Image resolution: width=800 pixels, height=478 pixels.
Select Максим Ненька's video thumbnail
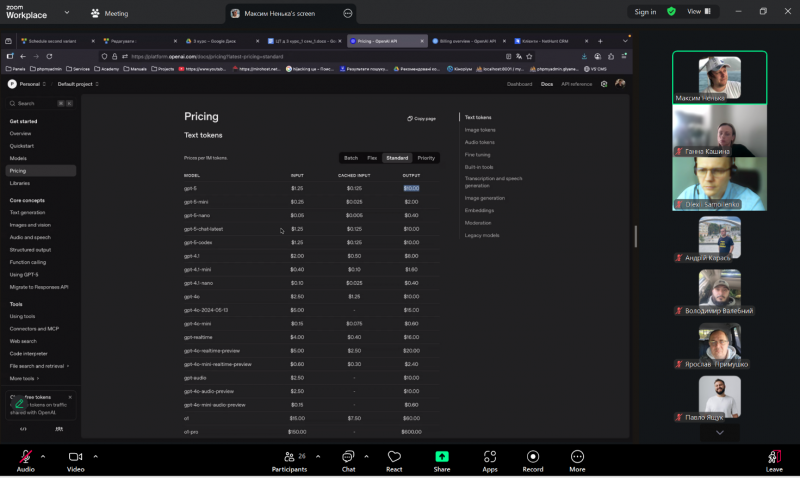[719, 78]
